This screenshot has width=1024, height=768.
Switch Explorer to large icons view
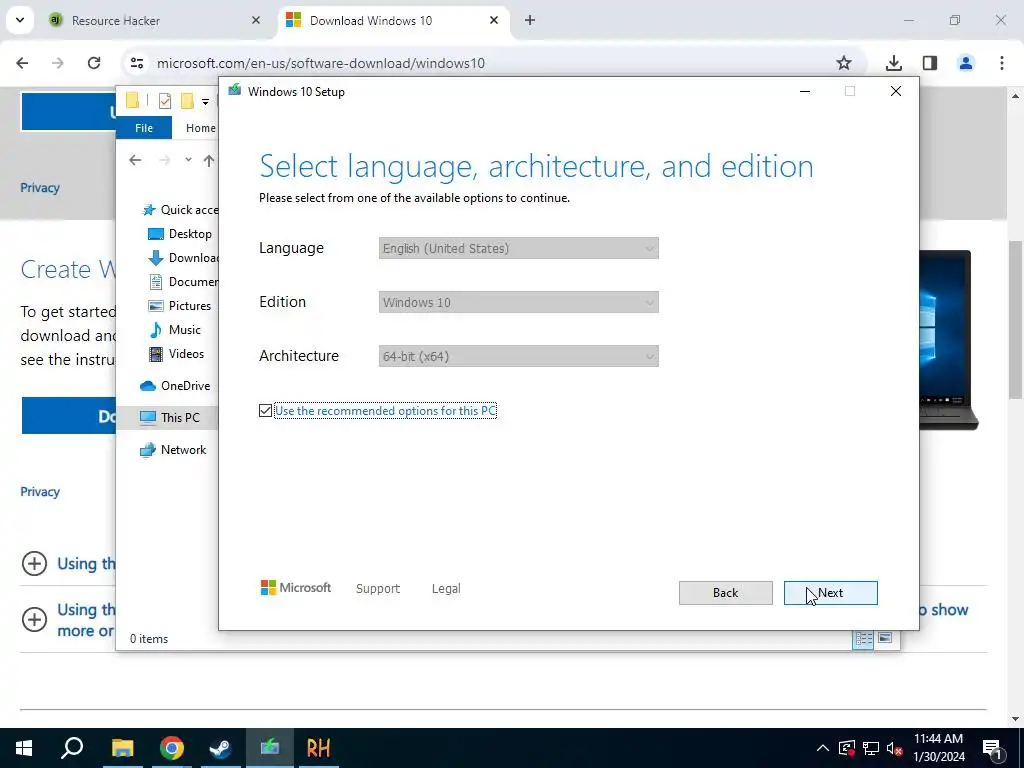(885, 637)
